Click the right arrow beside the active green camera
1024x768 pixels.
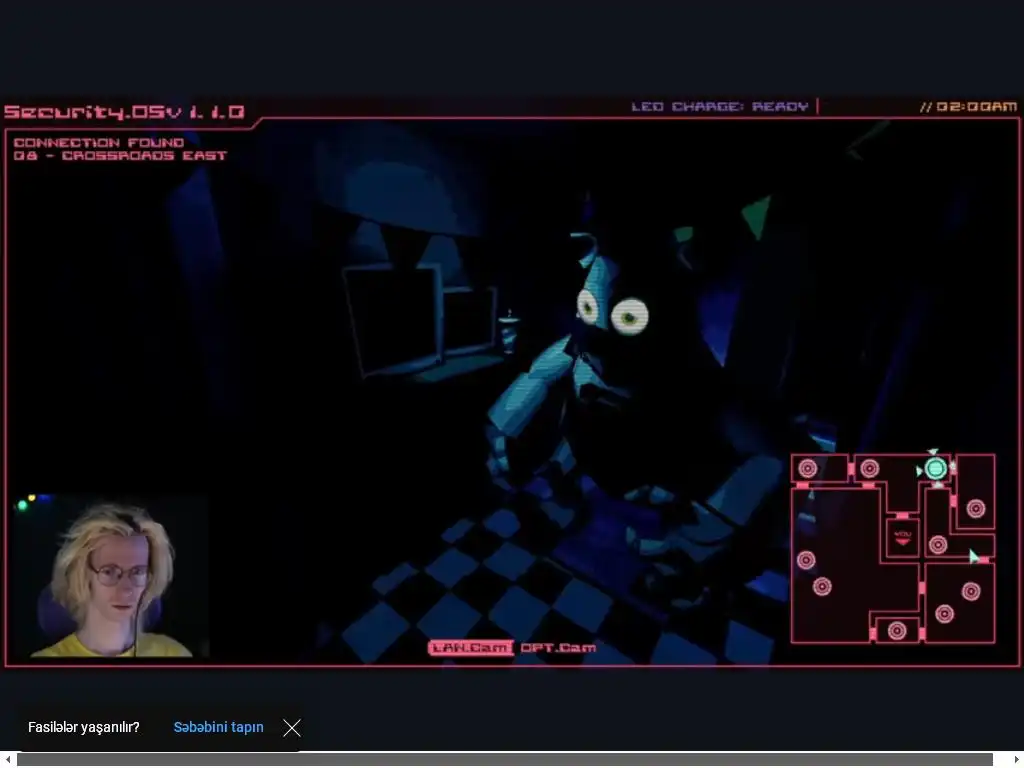(x=953, y=468)
